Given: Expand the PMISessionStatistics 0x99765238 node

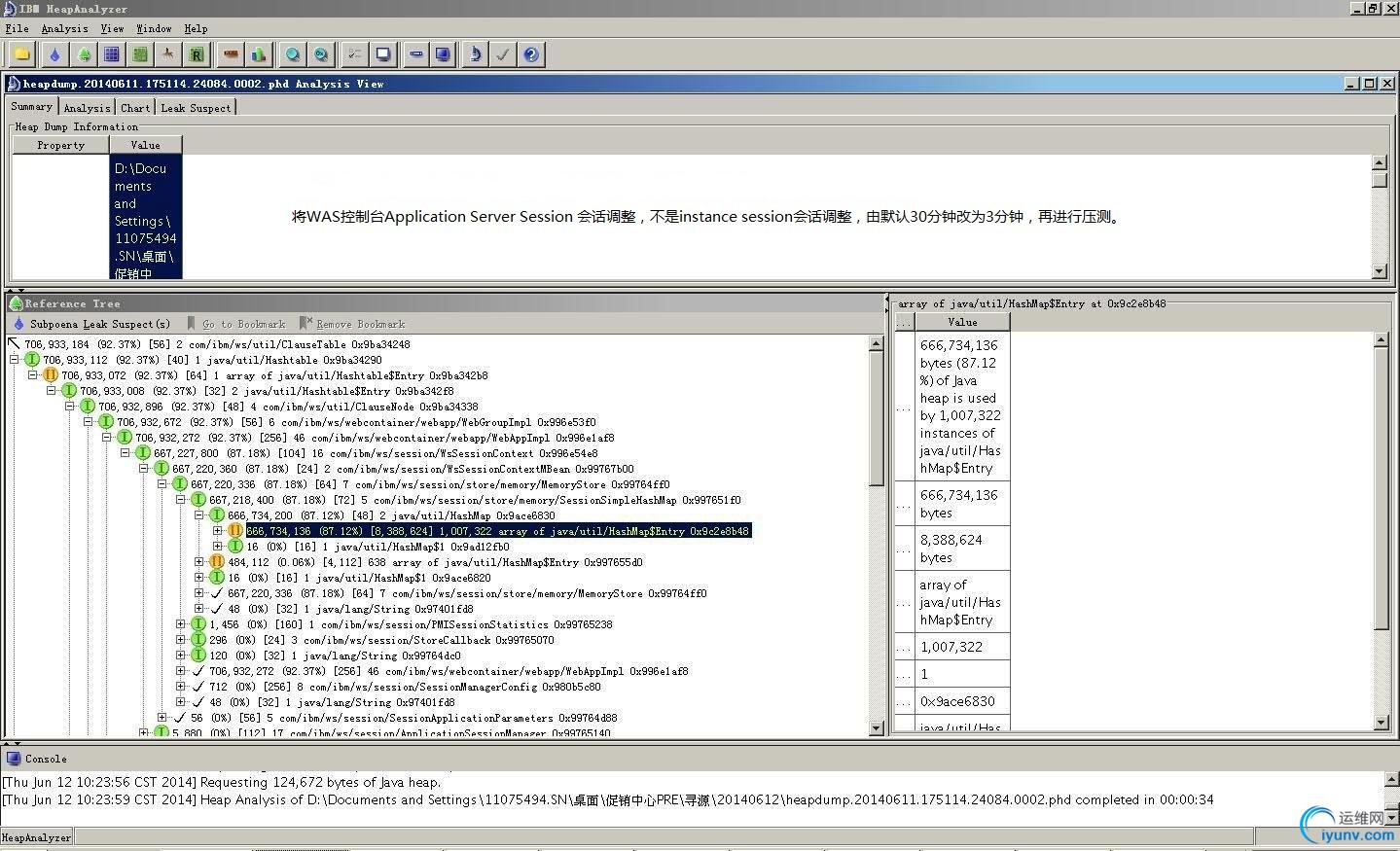Looking at the screenshot, I should (x=181, y=624).
